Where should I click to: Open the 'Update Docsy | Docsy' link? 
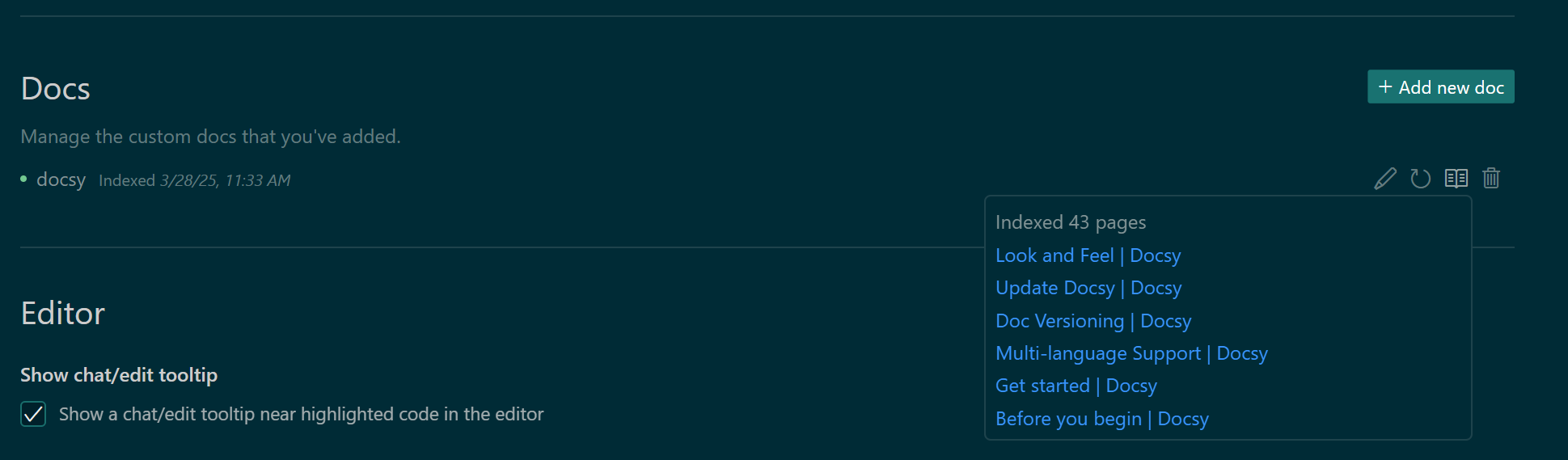[x=1088, y=288]
